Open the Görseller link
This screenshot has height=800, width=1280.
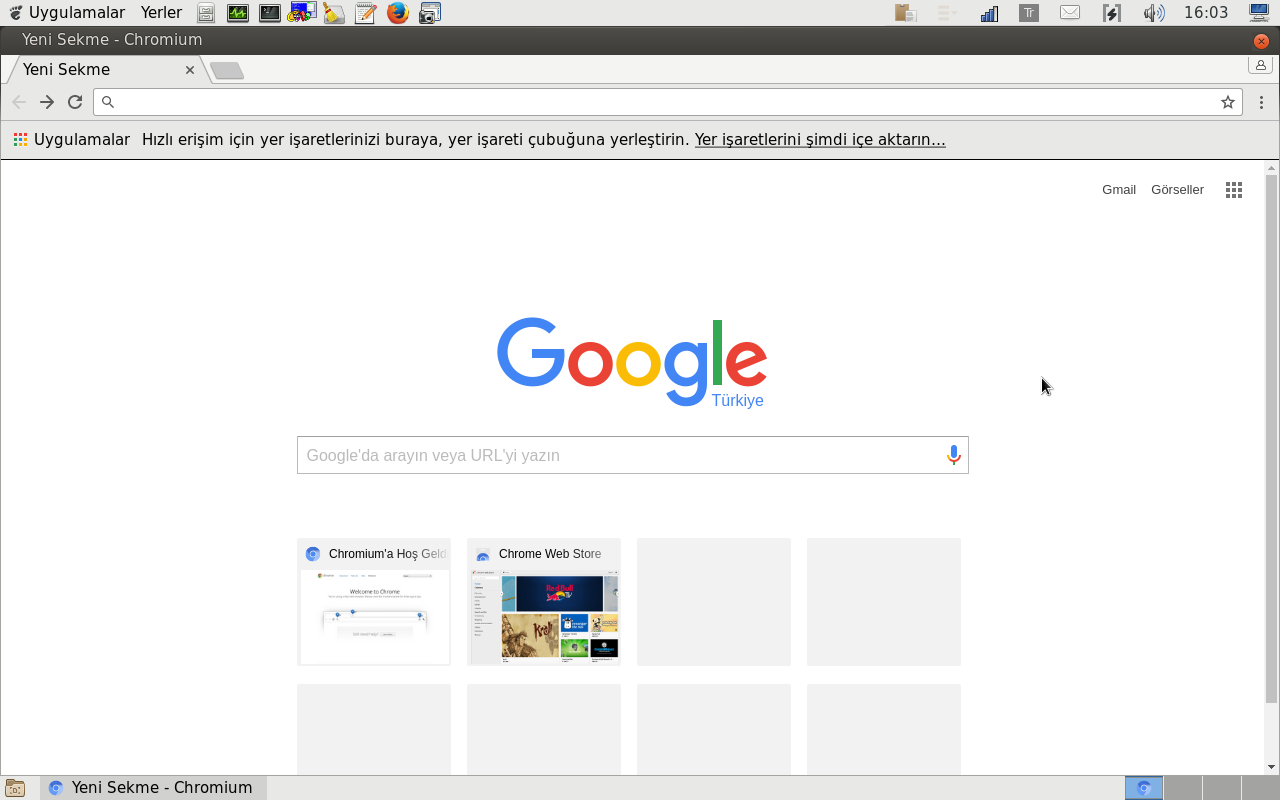[x=1177, y=190]
